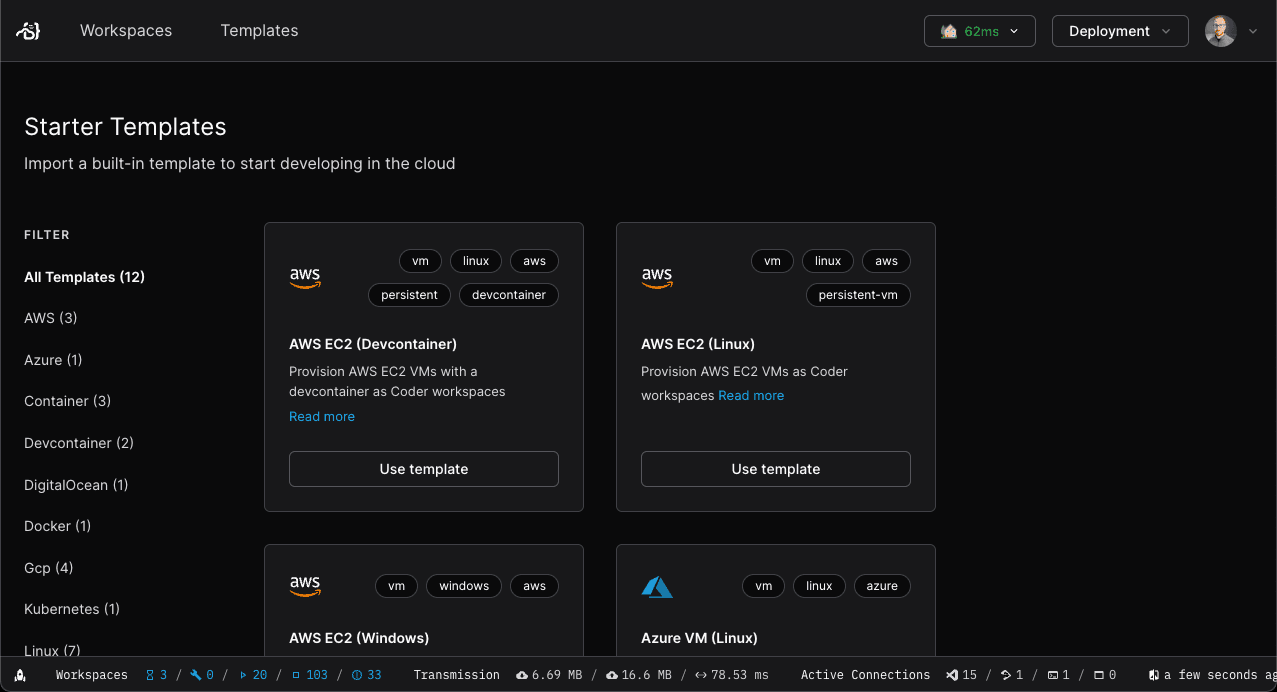Filter templates by Linux (7)
This screenshot has width=1277, height=692.
[52, 651]
